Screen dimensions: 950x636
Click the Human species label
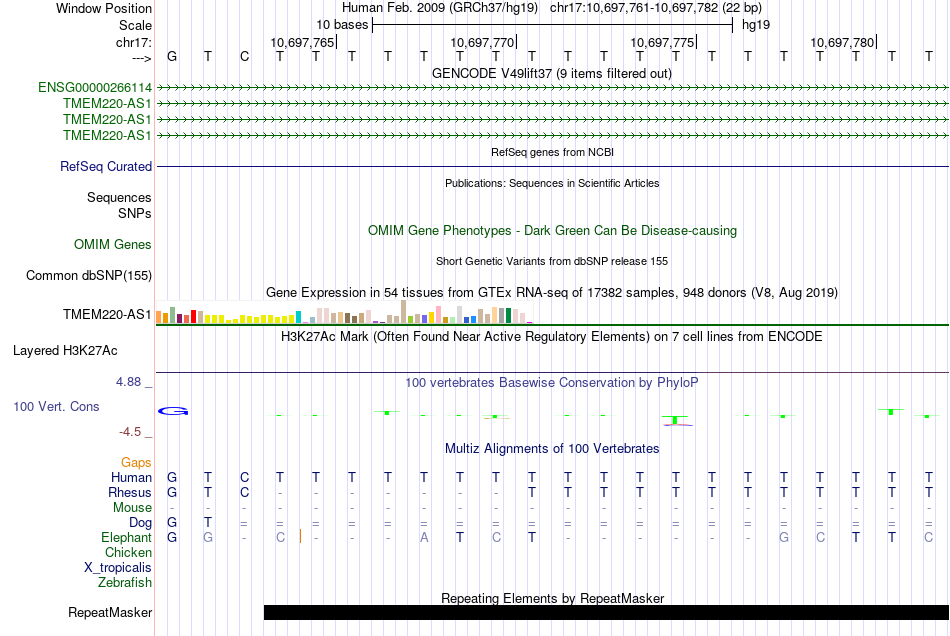[x=131, y=478]
